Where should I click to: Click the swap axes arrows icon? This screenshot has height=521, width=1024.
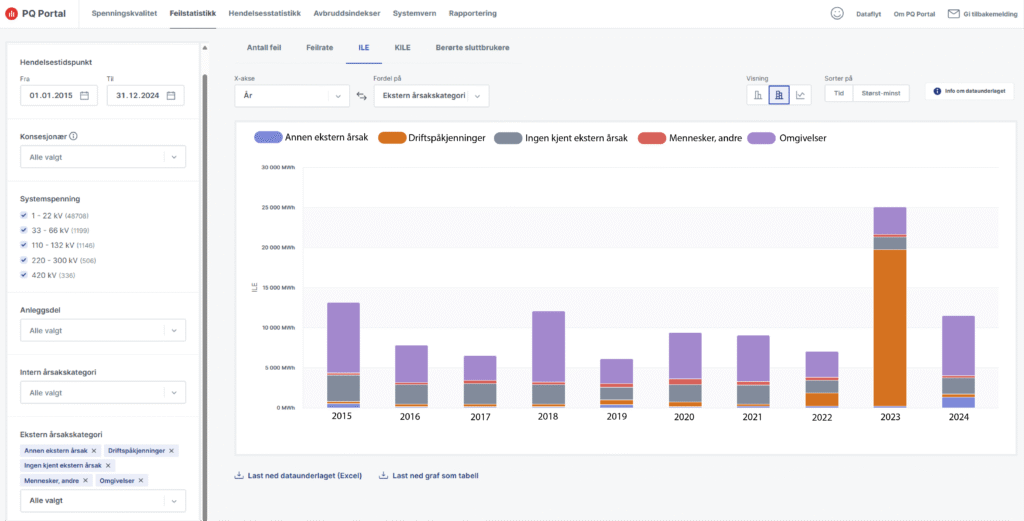[x=362, y=96]
